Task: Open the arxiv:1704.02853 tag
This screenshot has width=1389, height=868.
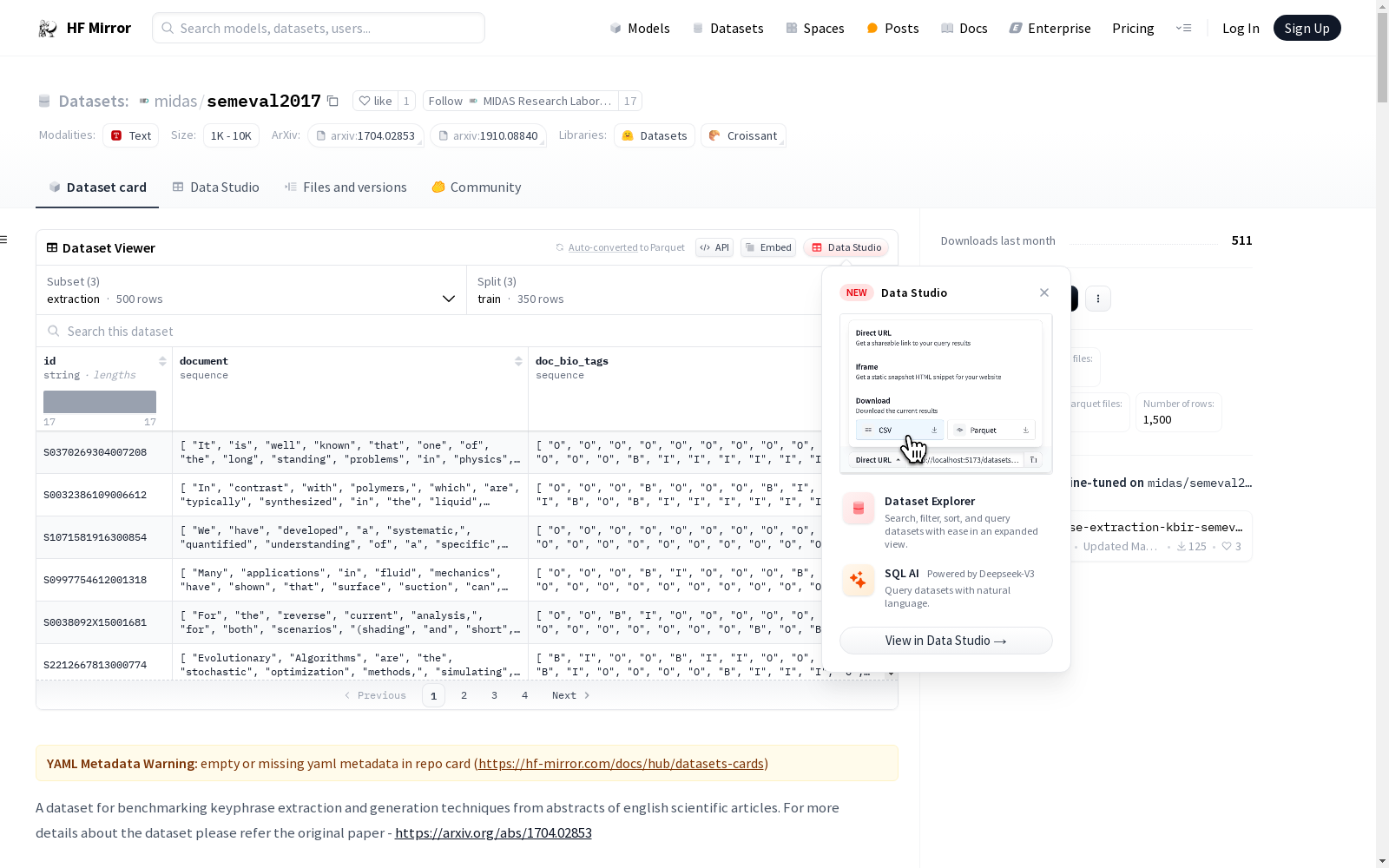Action: 365,135
